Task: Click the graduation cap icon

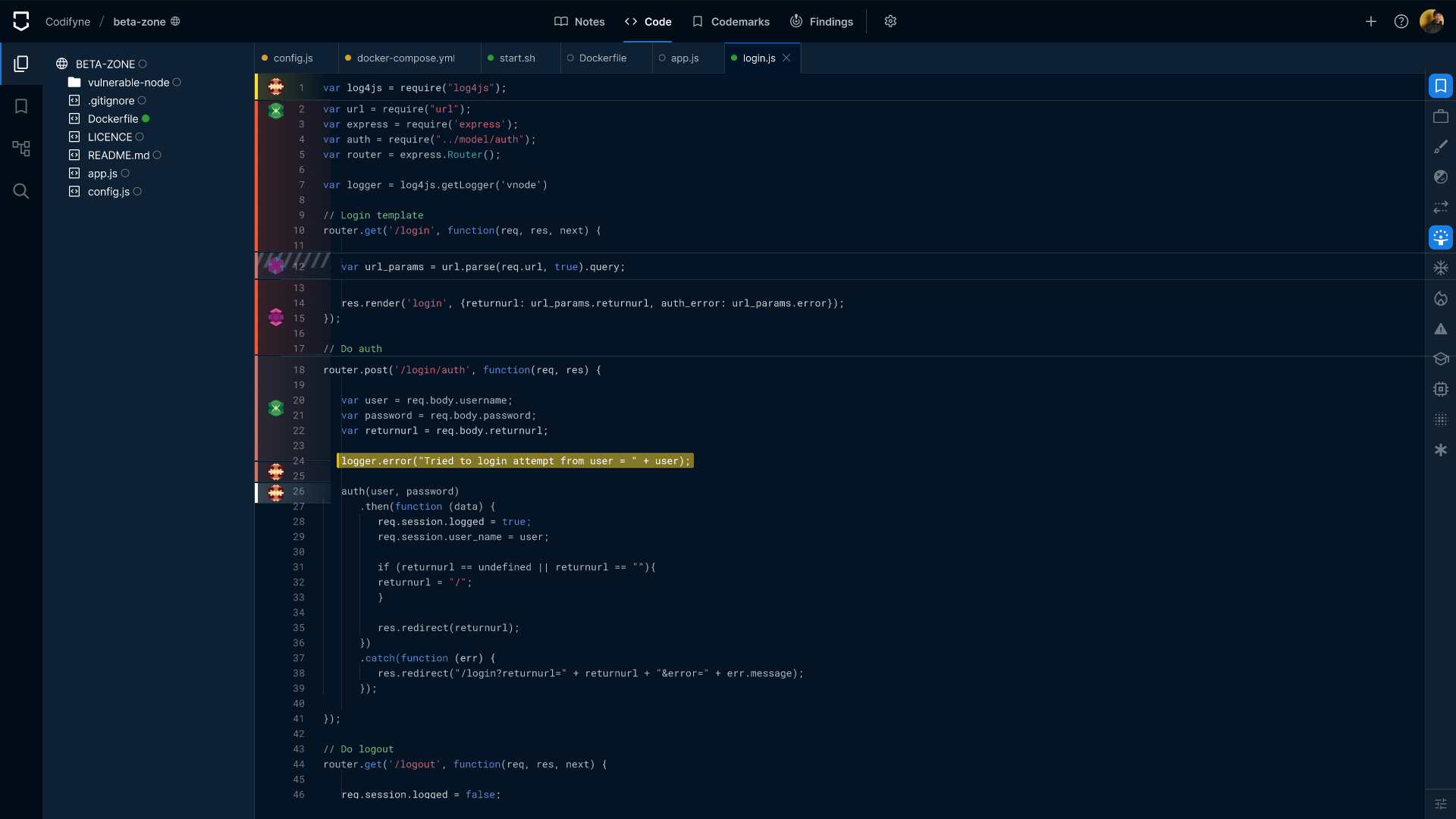Action: pos(1440,359)
